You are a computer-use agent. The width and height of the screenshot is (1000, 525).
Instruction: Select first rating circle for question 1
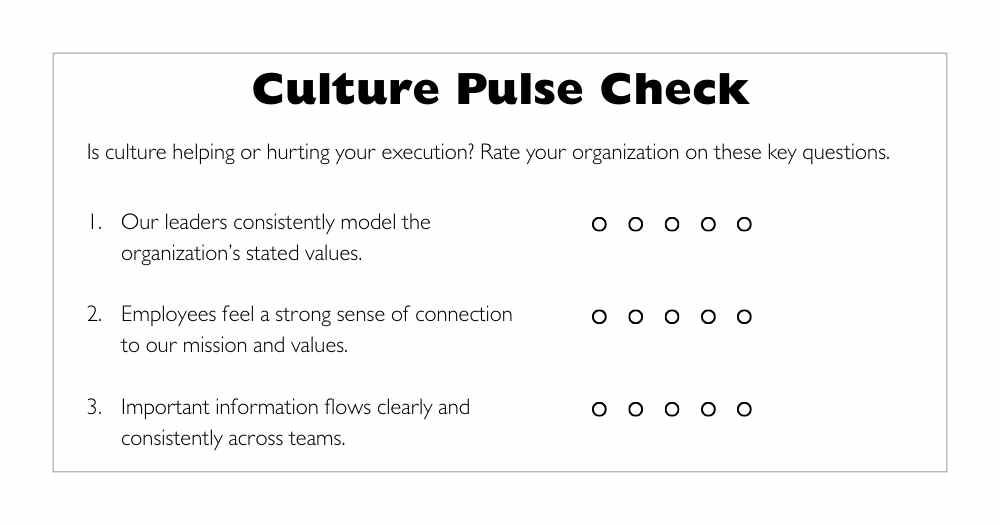(x=599, y=225)
